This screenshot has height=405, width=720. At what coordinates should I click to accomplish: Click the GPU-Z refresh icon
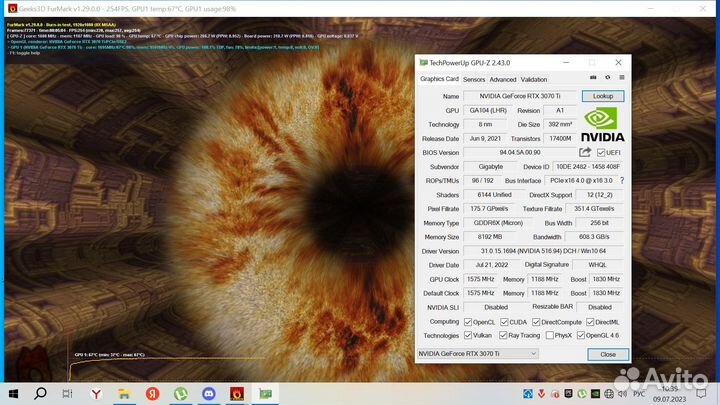[x=608, y=78]
